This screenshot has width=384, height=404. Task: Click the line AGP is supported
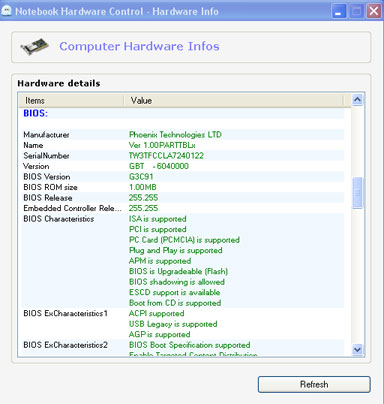160,334
